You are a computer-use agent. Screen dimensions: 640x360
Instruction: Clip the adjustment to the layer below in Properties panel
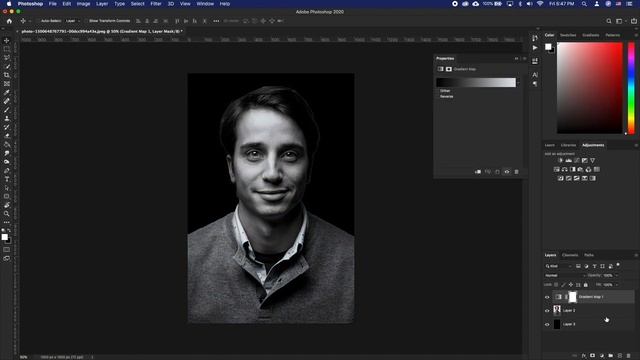[x=478, y=172]
